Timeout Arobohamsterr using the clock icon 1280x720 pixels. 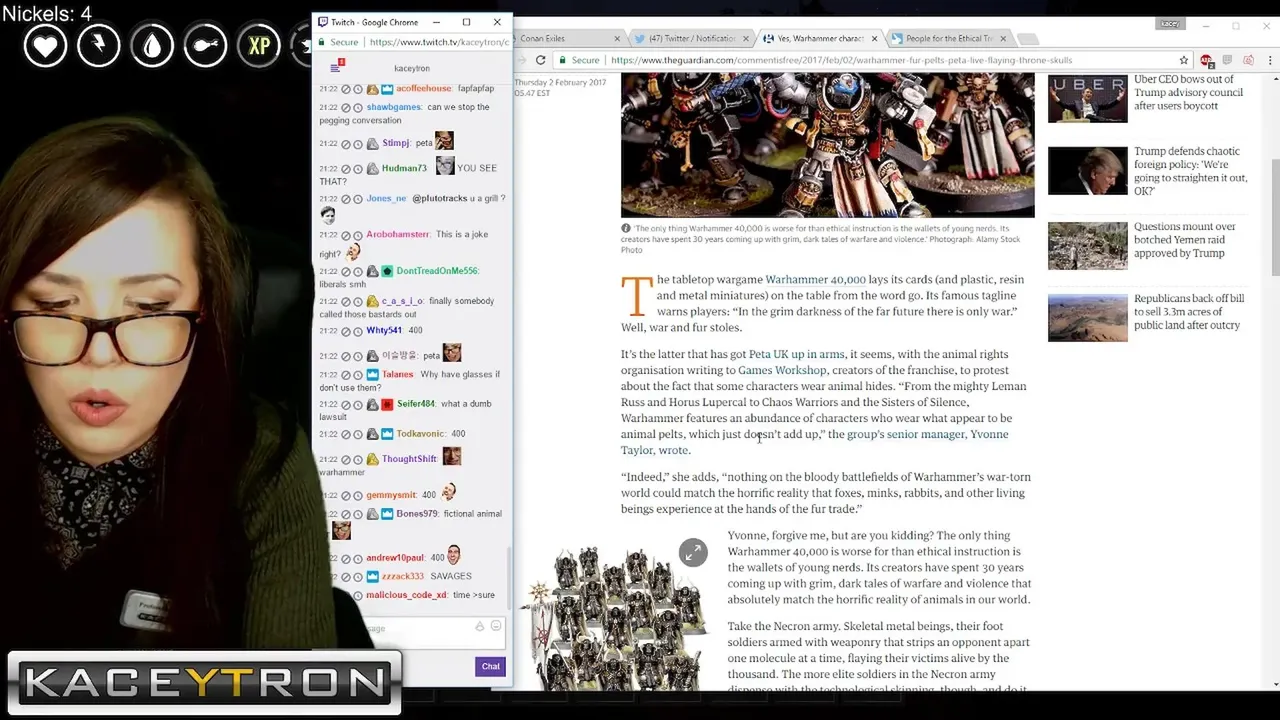coord(358,234)
